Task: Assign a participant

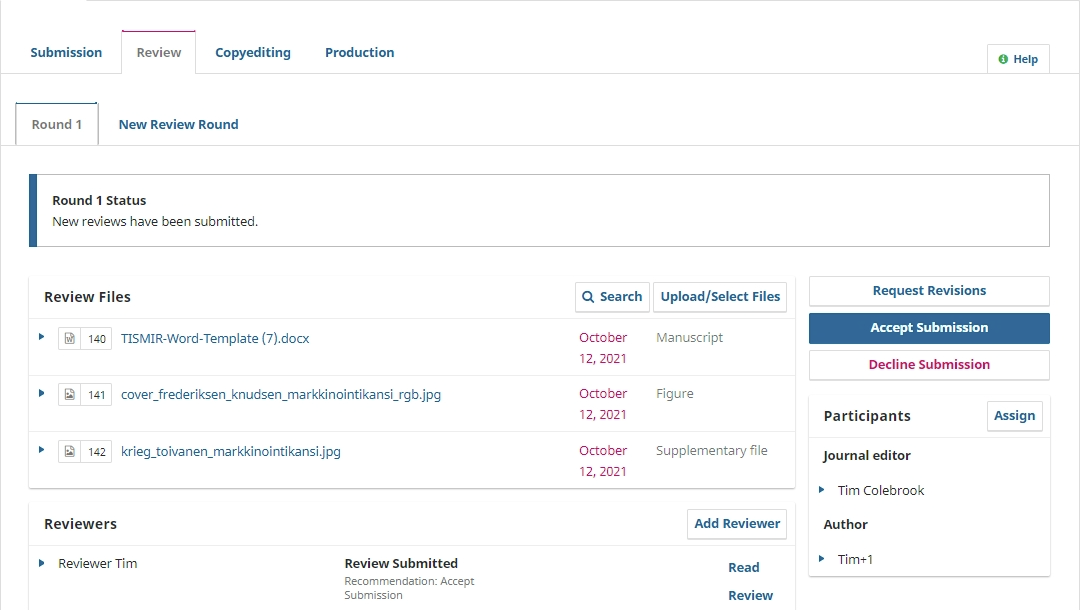Action: (x=1015, y=416)
